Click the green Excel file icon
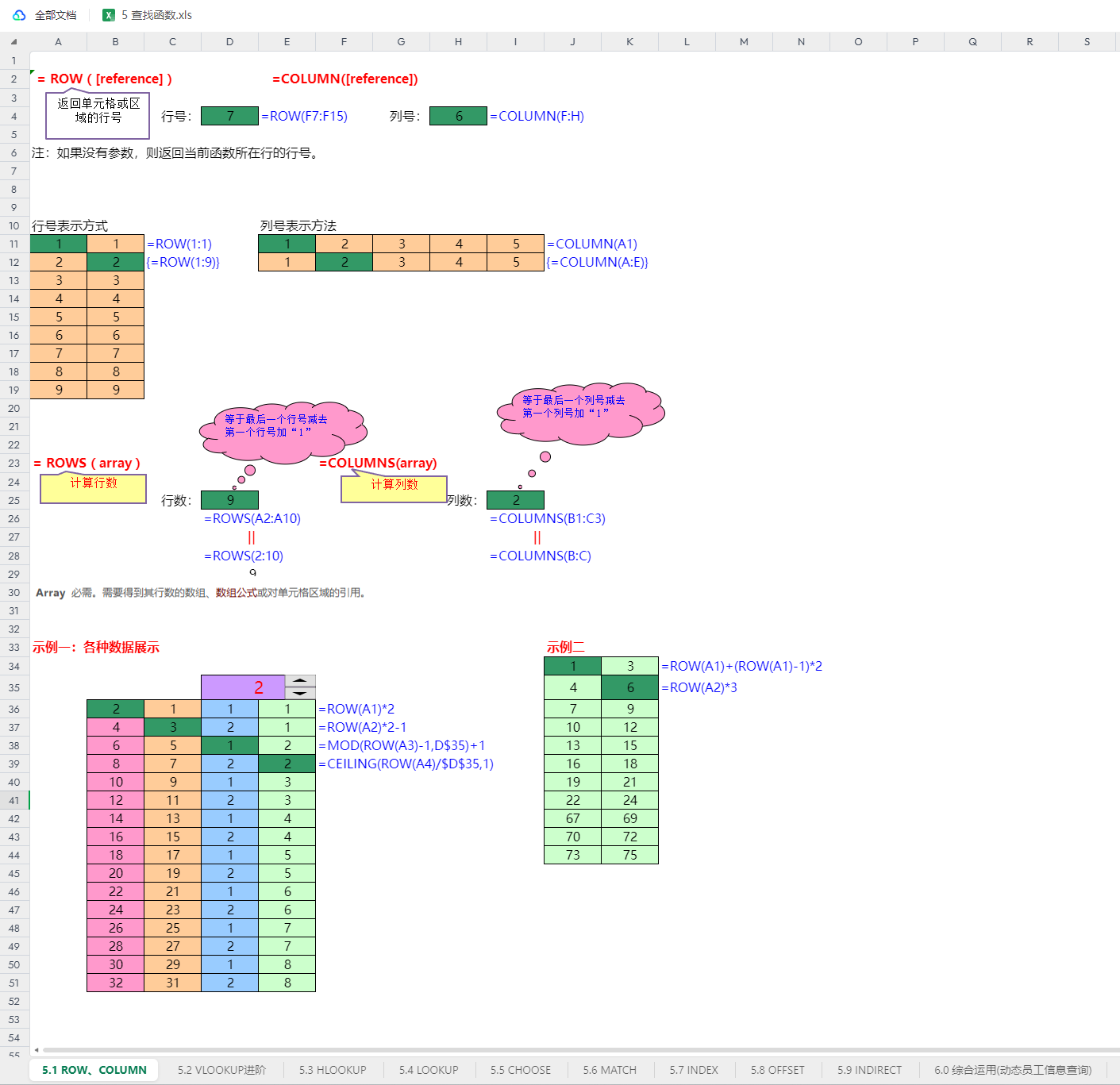Screen dimensions: 1120x1085 click(109, 15)
